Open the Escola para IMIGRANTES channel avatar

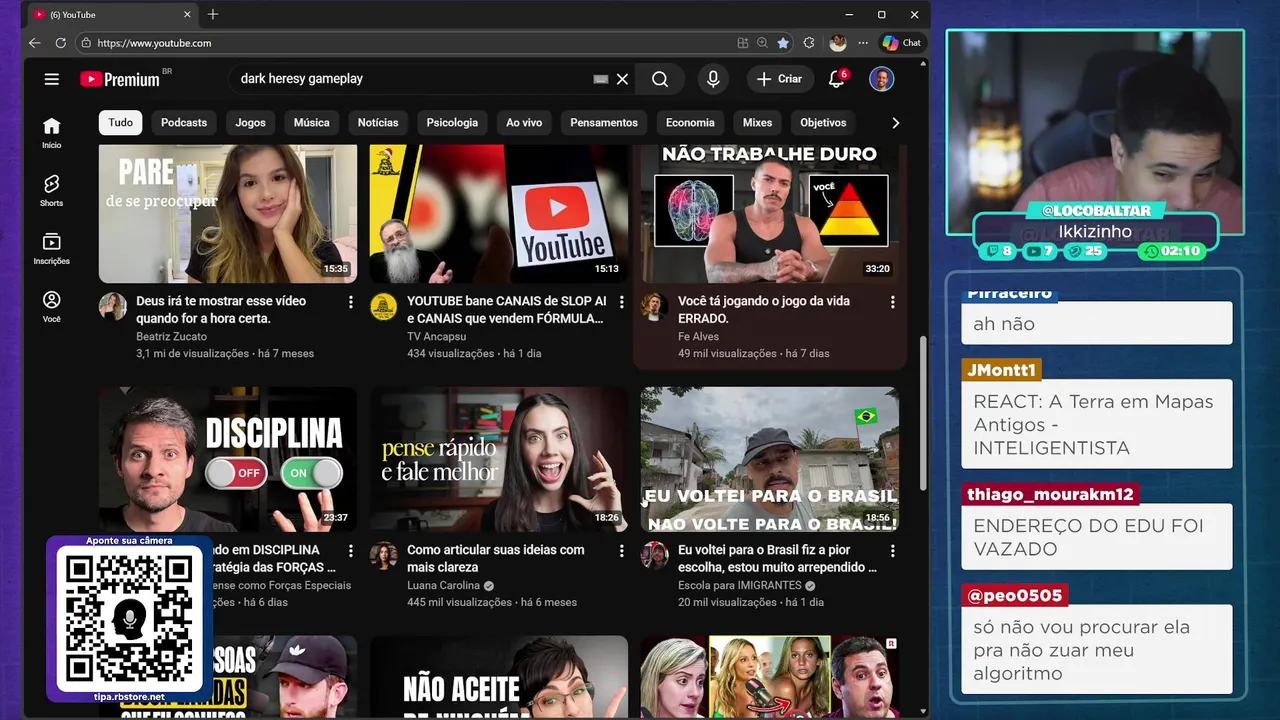tap(654, 555)
